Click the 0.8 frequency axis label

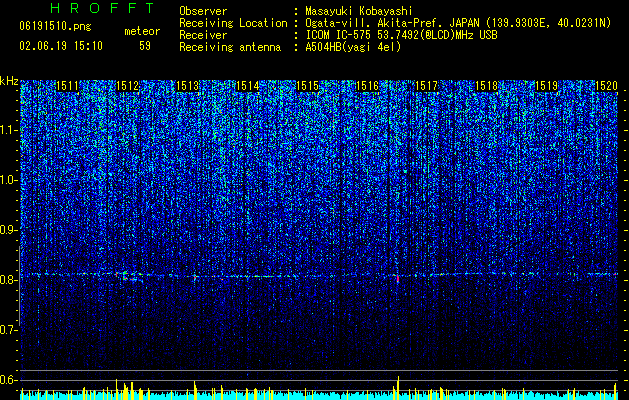[9, 280]
